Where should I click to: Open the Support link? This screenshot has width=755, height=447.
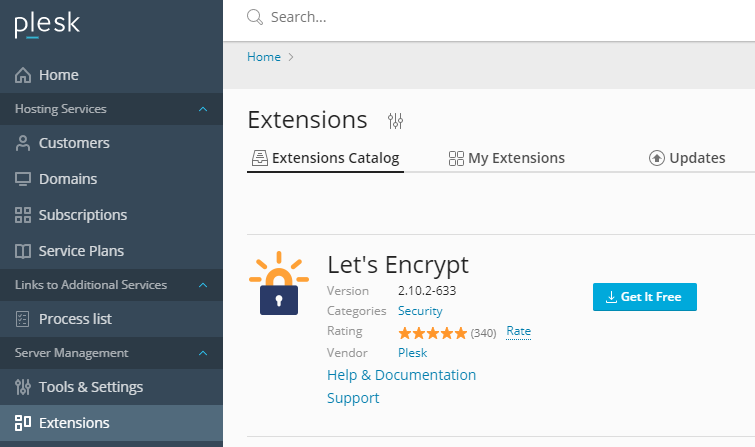pos(353,398)
